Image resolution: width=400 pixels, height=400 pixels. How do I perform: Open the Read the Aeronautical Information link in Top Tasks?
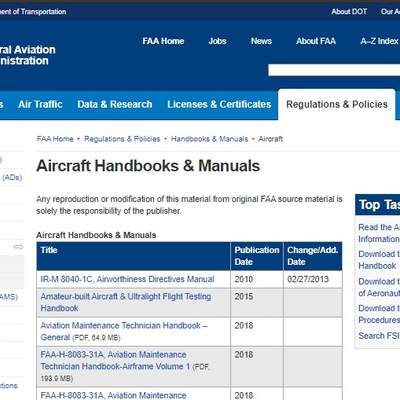pyautogui.click(x=379, y=233)
